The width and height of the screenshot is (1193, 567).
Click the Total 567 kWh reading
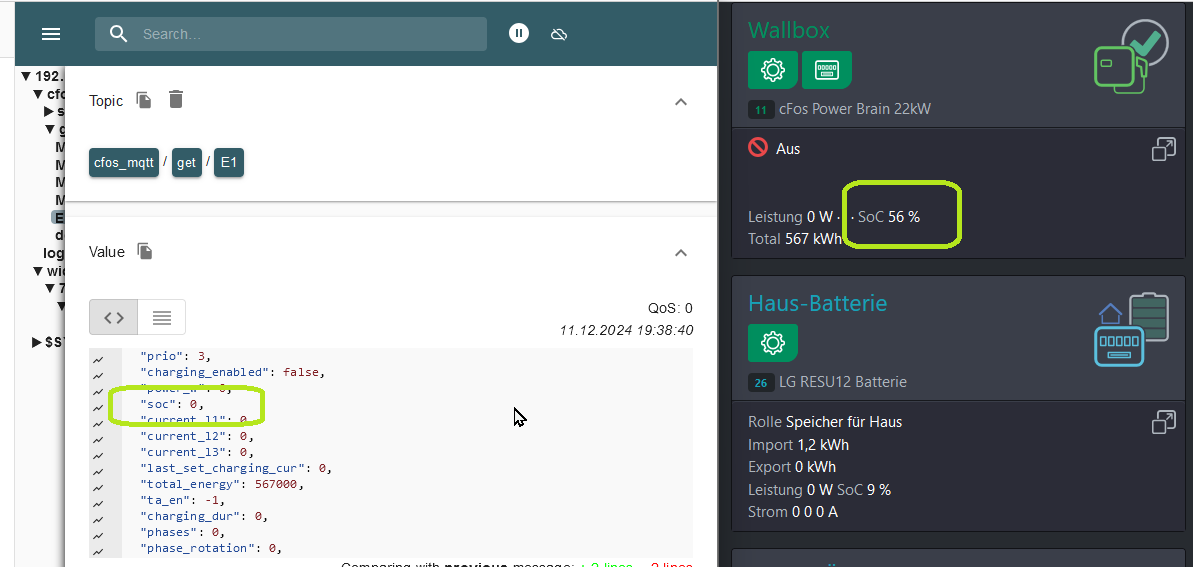[x=795, y=239]
